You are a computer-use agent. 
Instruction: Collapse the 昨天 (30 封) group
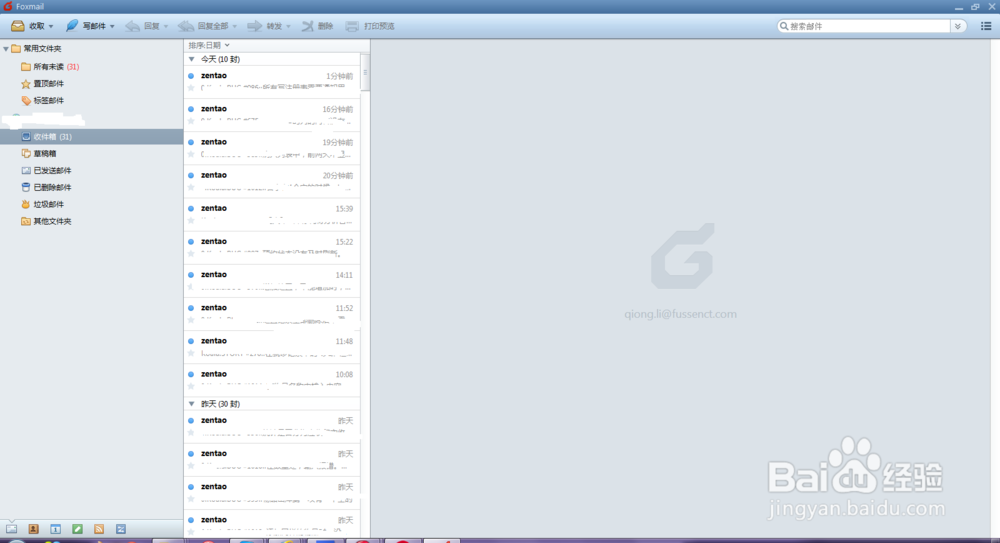(191, 404)
